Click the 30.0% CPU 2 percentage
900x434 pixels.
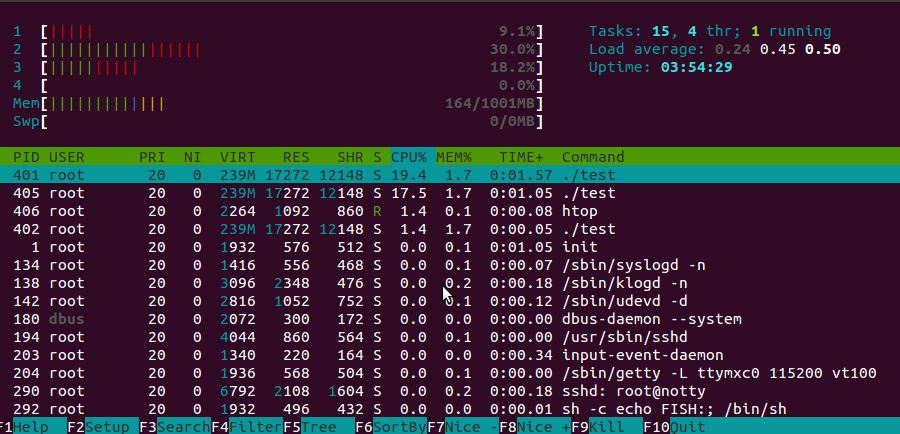click(513, 49)
